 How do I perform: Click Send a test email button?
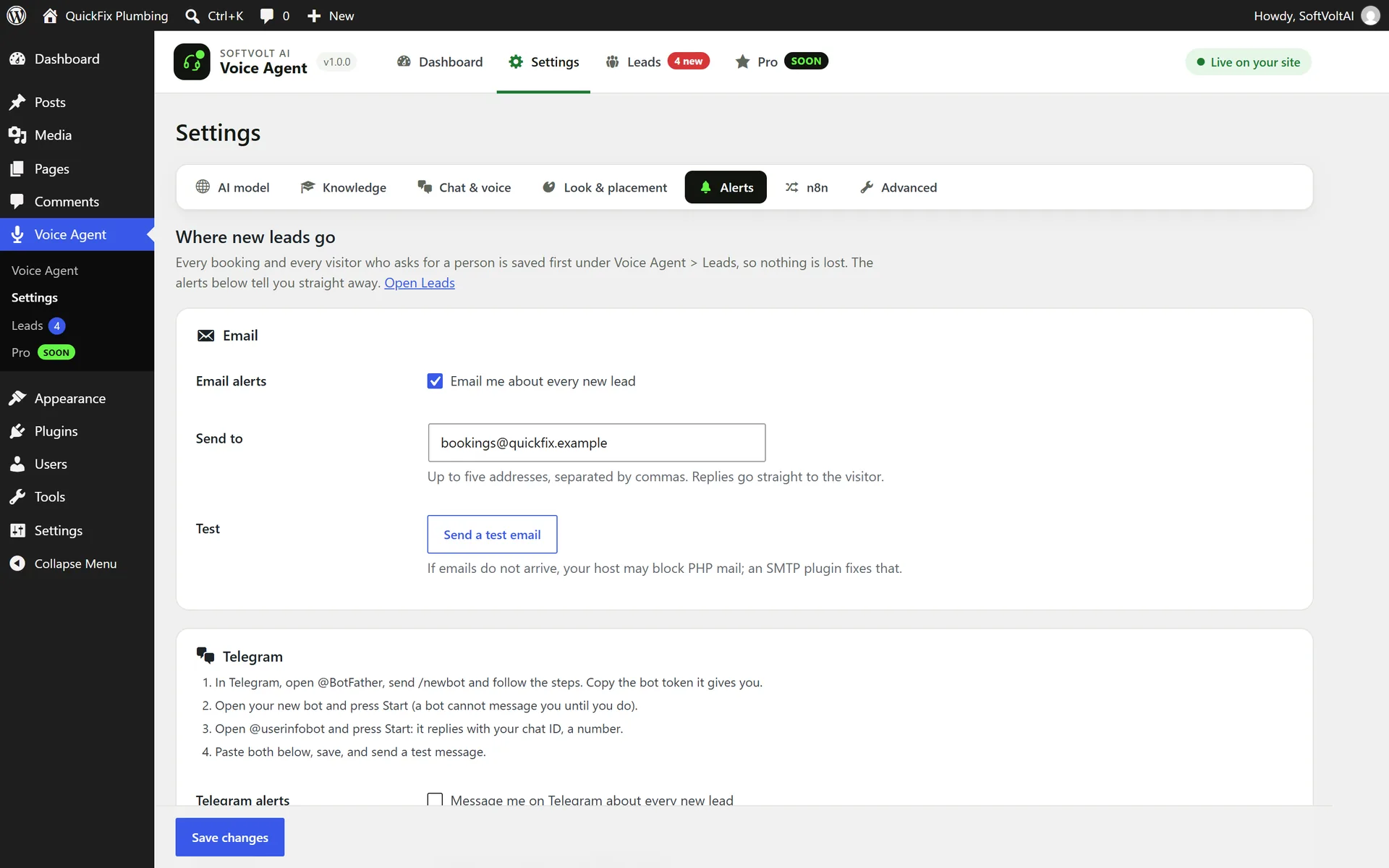(492, 535)
